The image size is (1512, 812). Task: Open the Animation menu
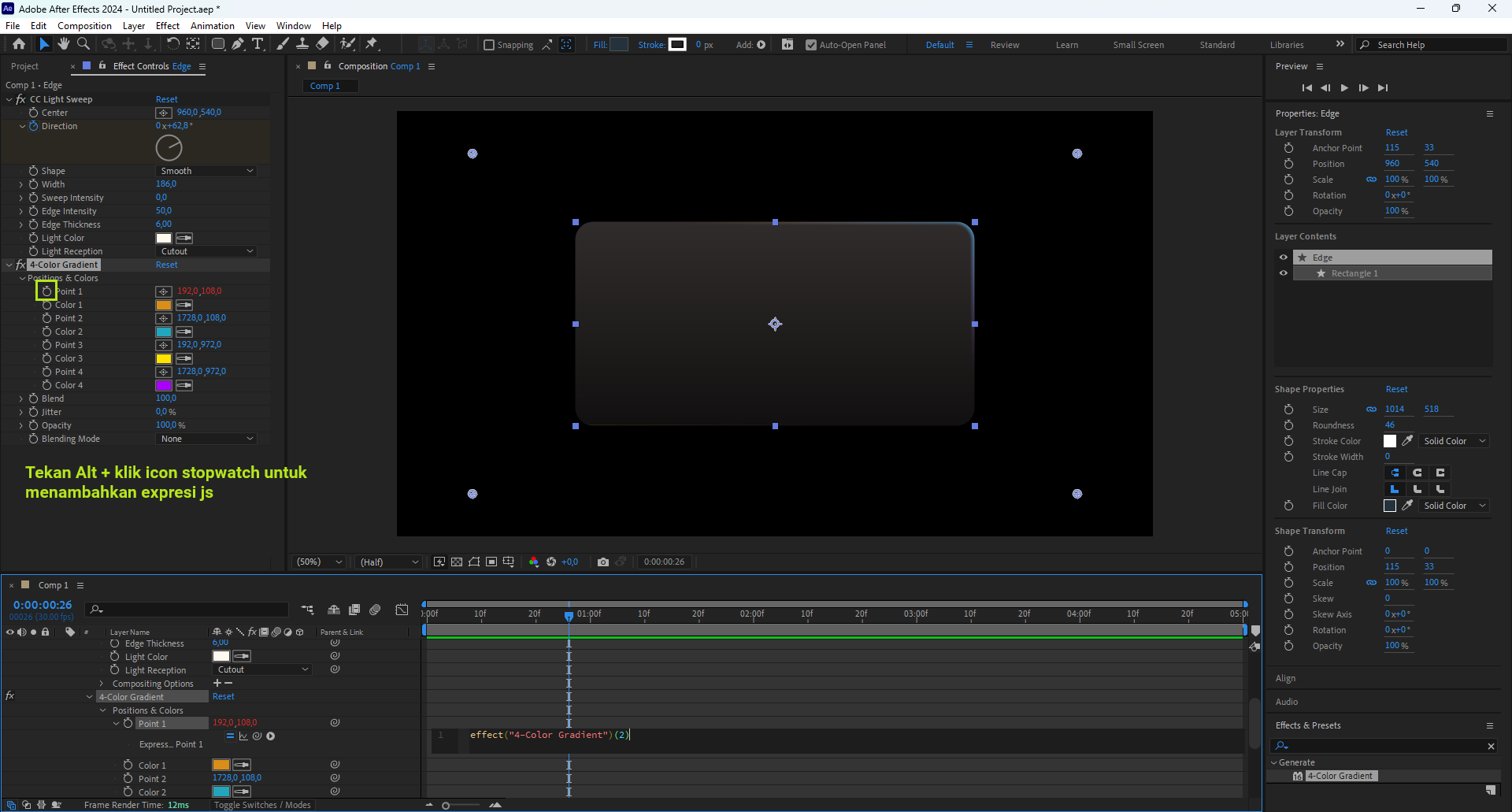(x=213, y=26)
